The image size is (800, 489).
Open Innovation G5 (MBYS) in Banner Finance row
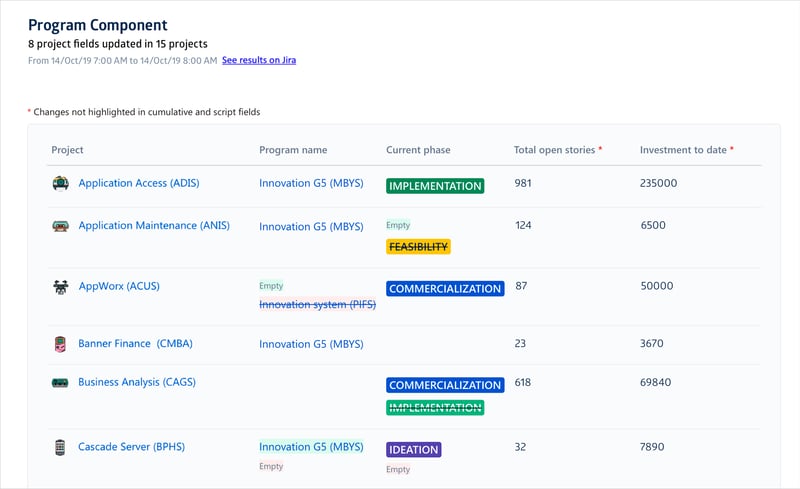(x=311, y=344)
